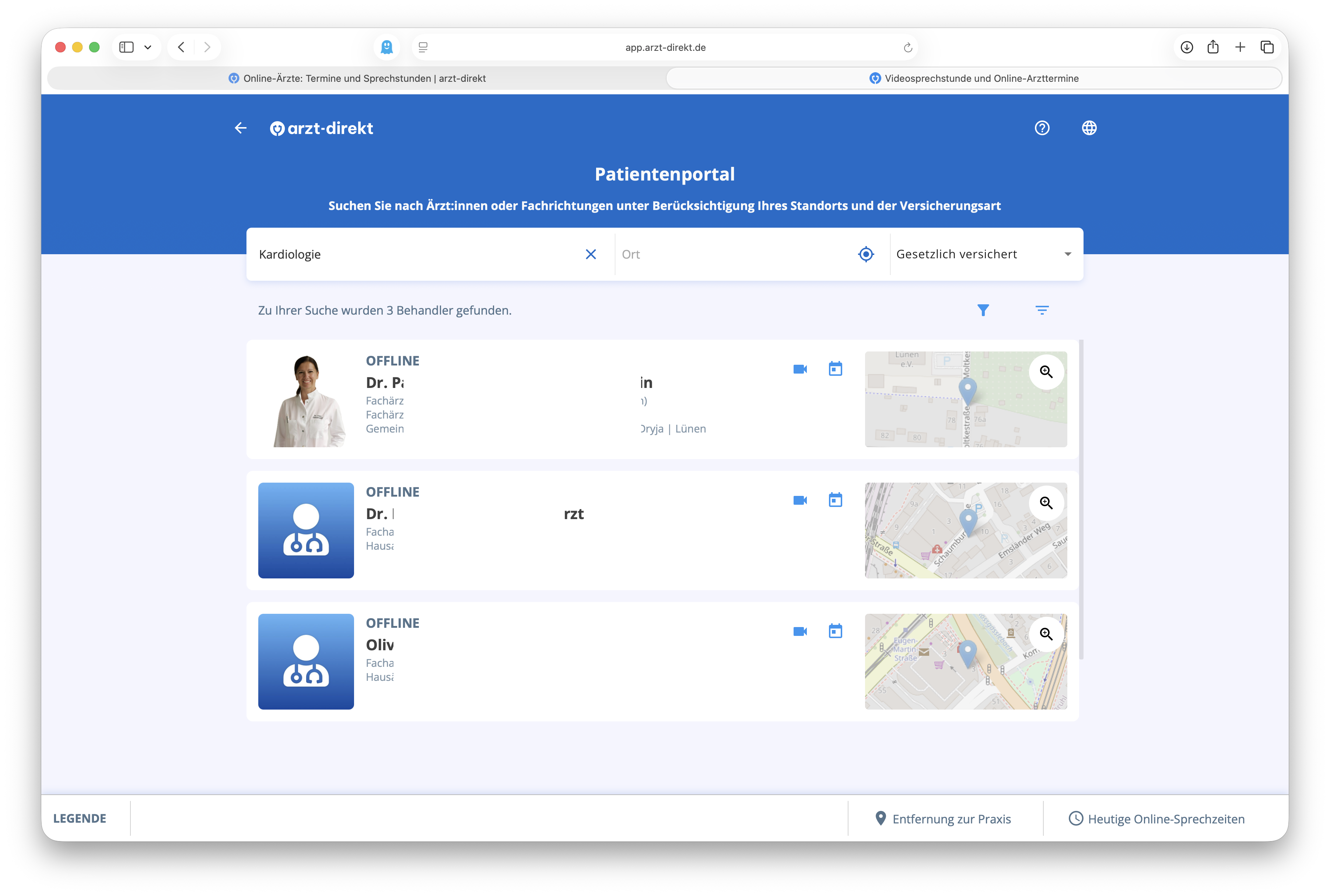This screenshot has height=896, width=1330.
Task: Click the back arrow beside arzt-direkt logo
Action: (x=241, y=128)
